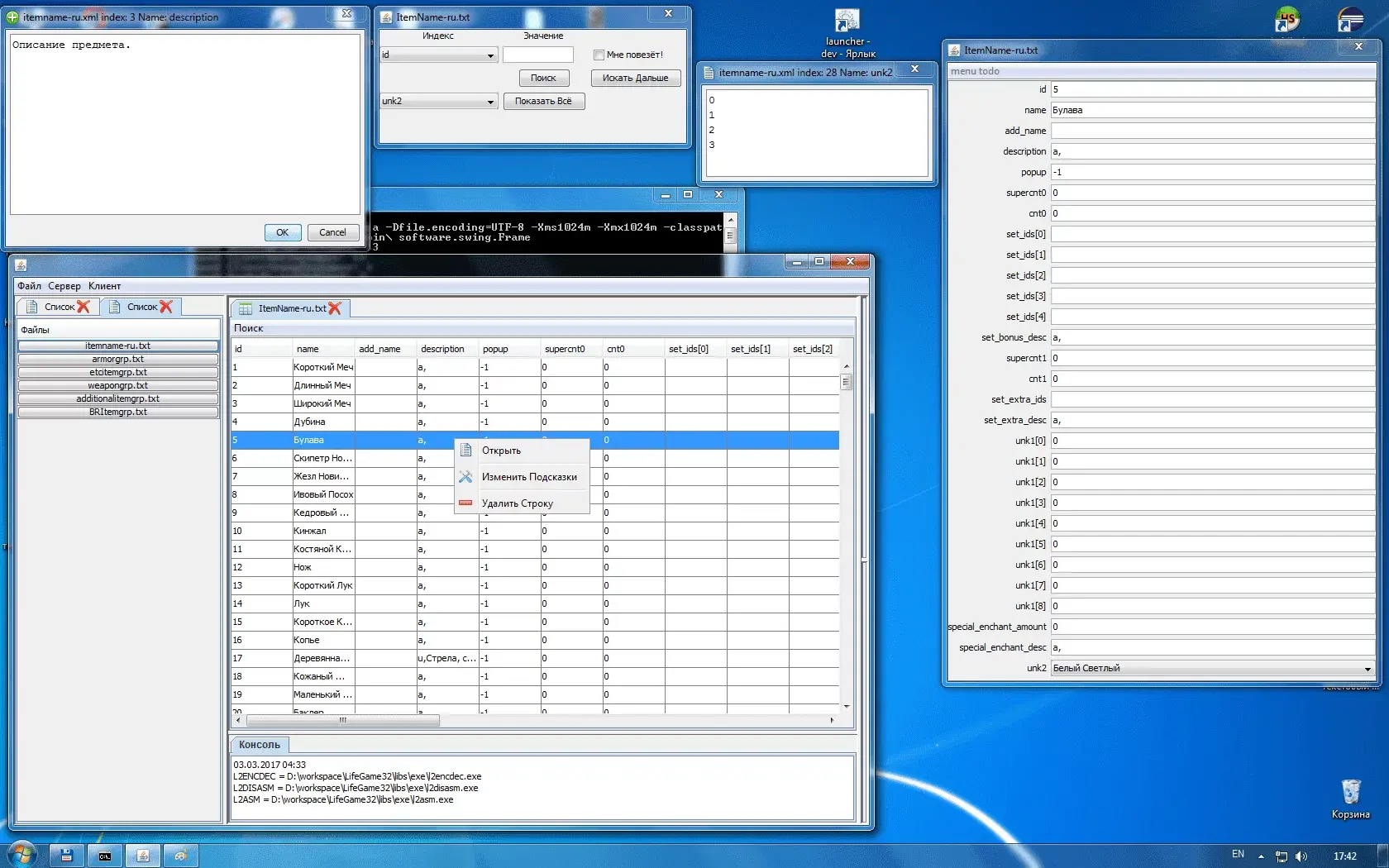Viewport: 1389px width, 868px height.
Task: Click the floppy disk taskbar icon
Action: (67, 856)
